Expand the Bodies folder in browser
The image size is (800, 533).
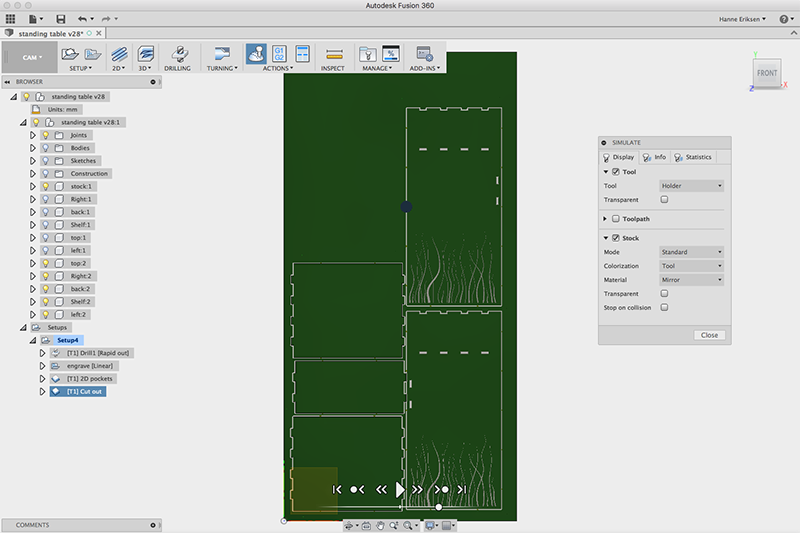pos(33,148)
